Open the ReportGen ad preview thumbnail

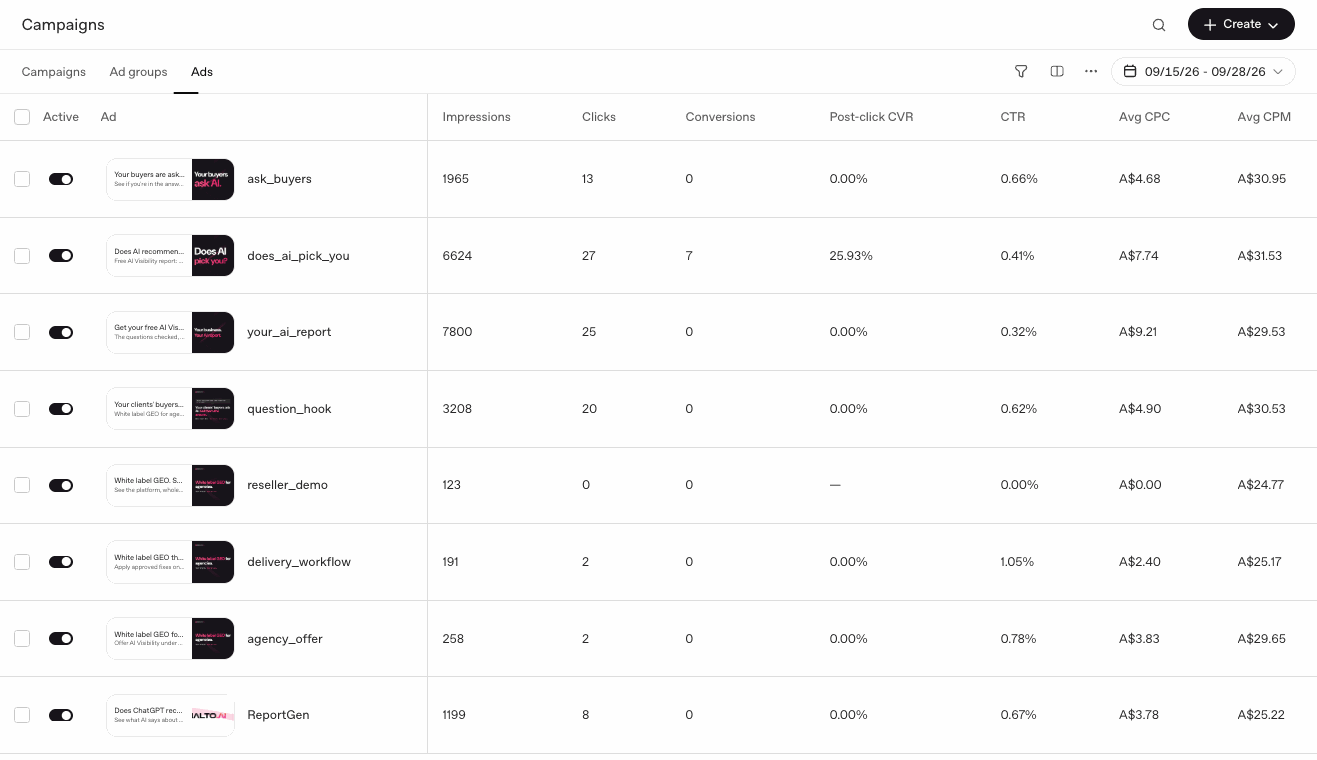click(x=170, y=715)
